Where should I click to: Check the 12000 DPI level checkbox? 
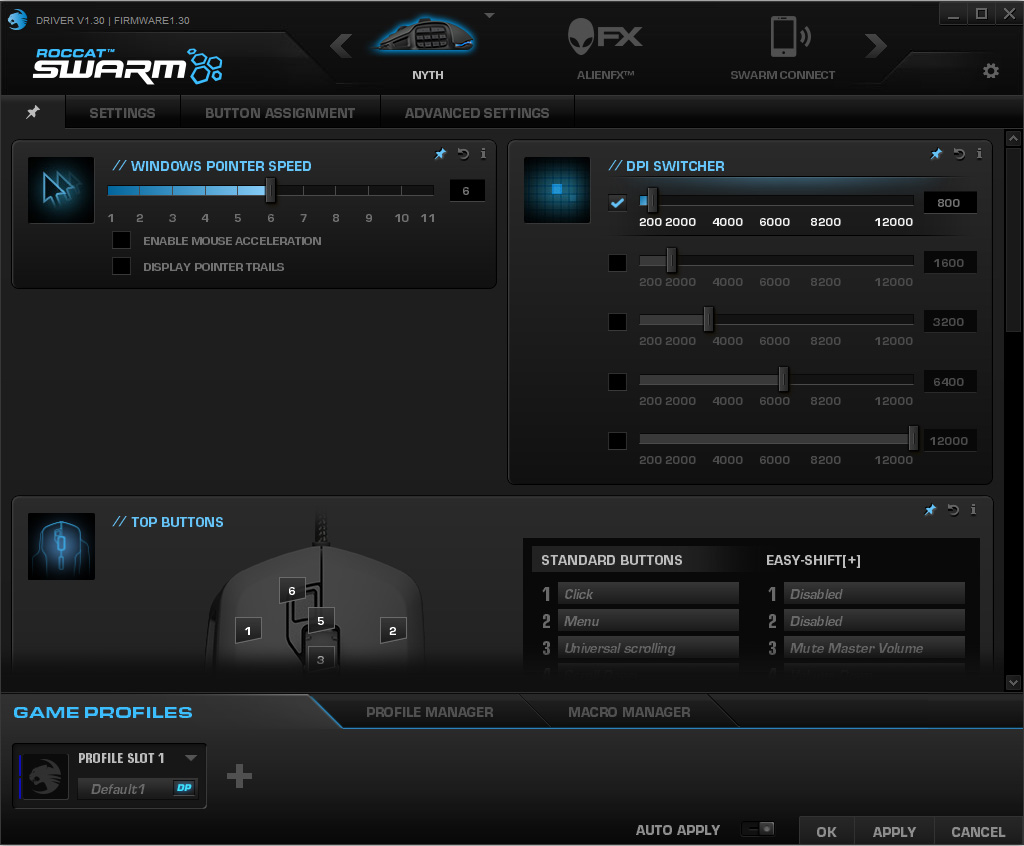point(617,440)
